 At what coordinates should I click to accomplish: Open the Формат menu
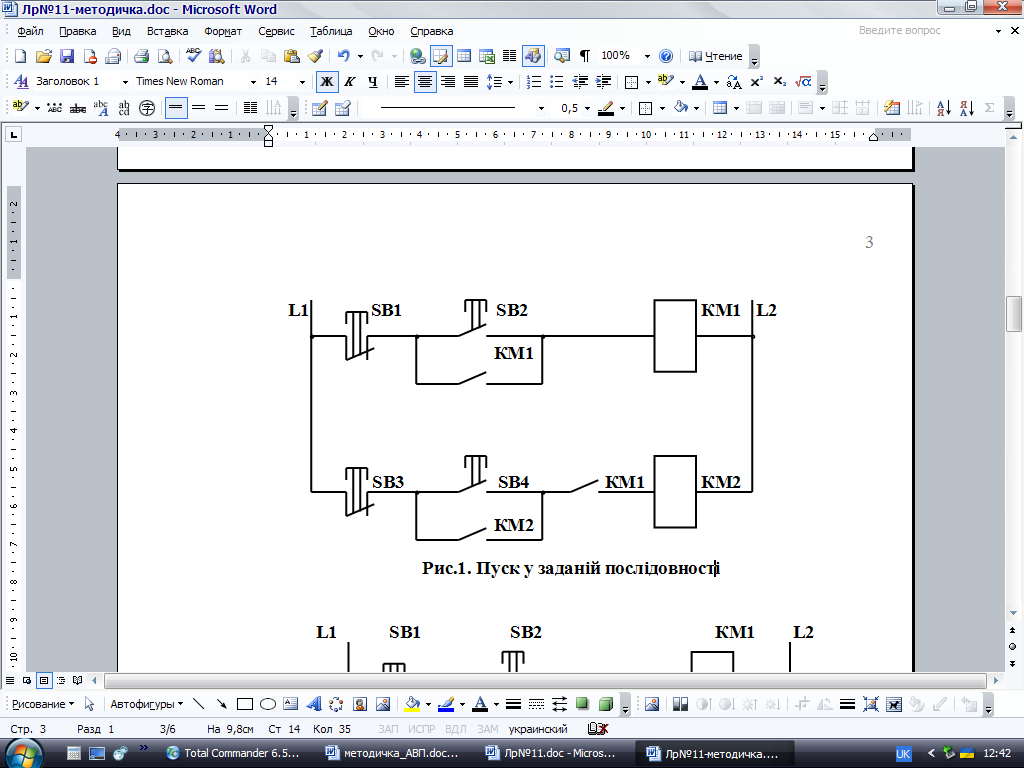point(223,31)
